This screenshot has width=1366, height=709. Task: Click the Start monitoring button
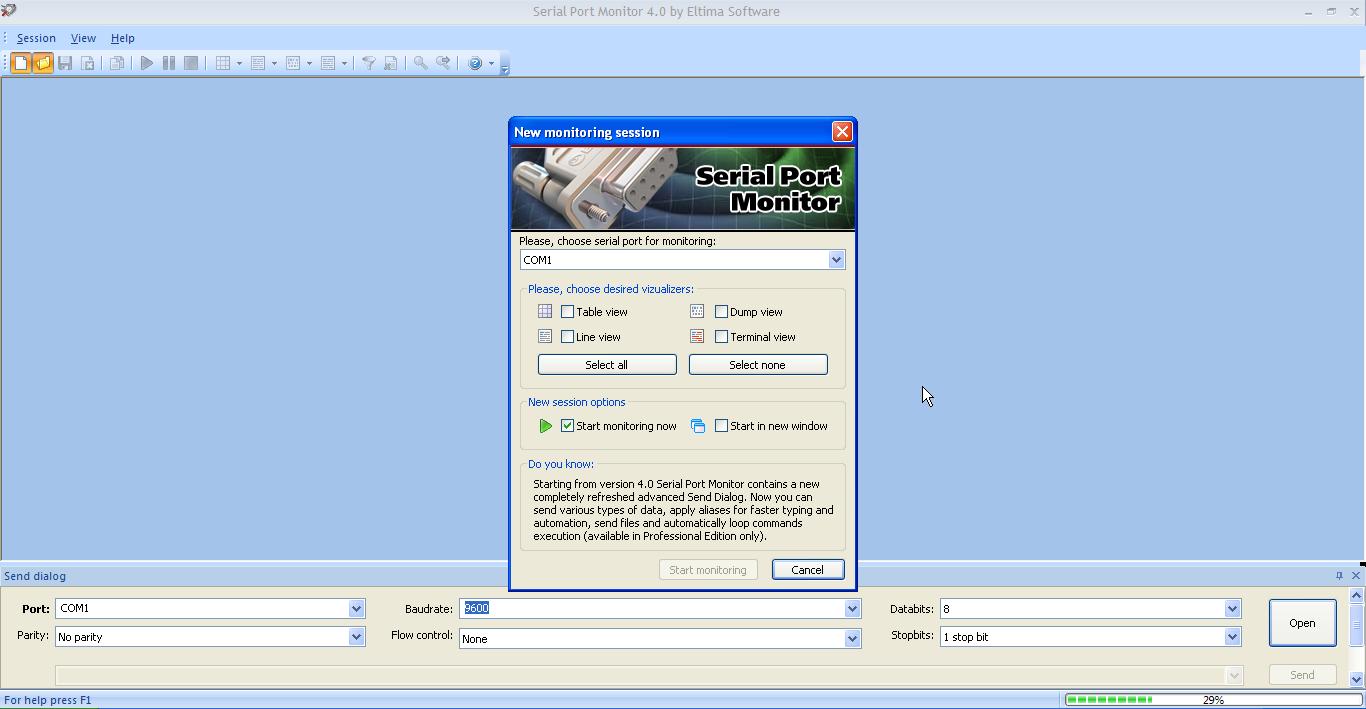click(x=708, y=570)
